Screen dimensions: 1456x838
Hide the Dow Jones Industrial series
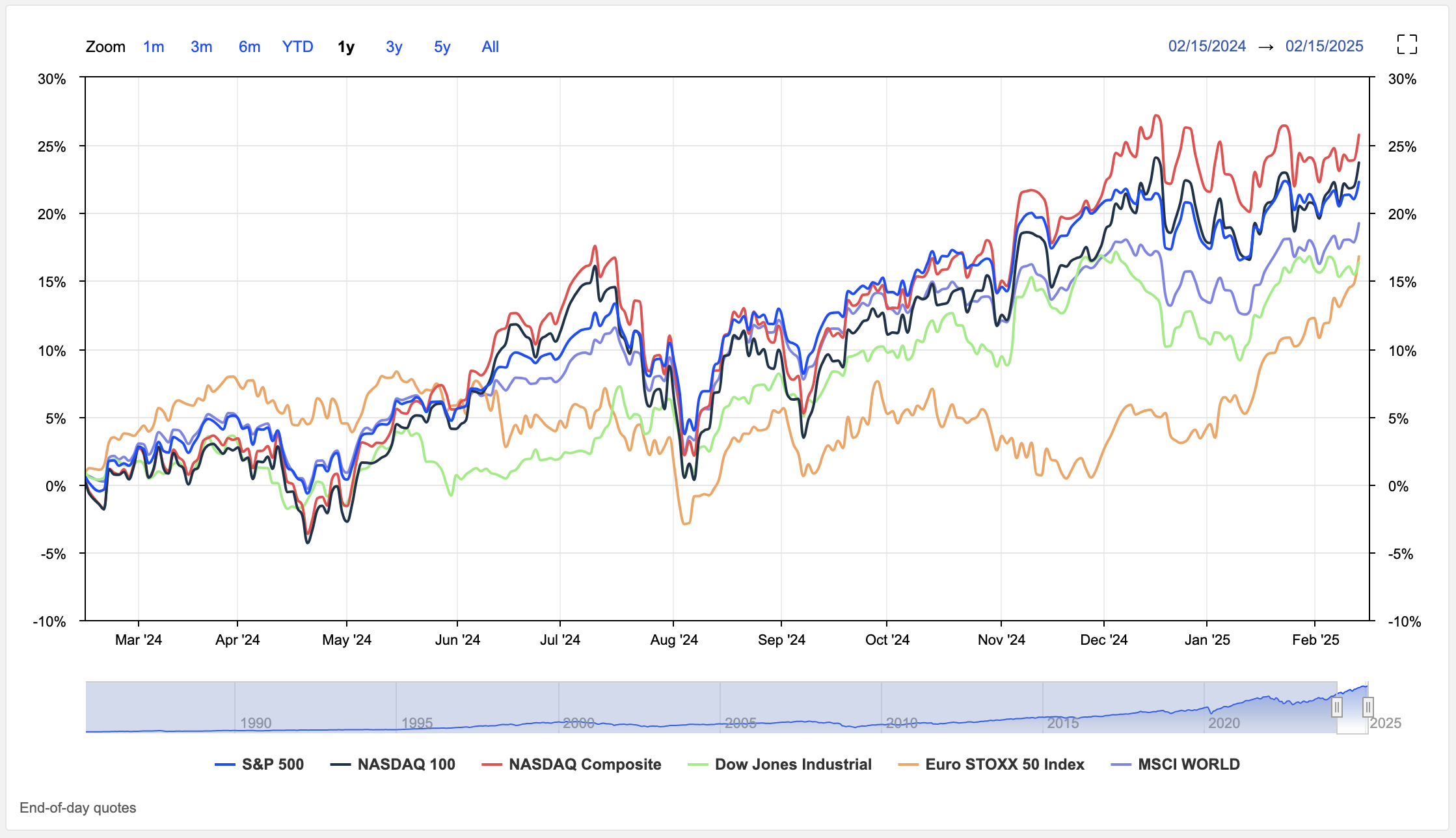(779, 764)
